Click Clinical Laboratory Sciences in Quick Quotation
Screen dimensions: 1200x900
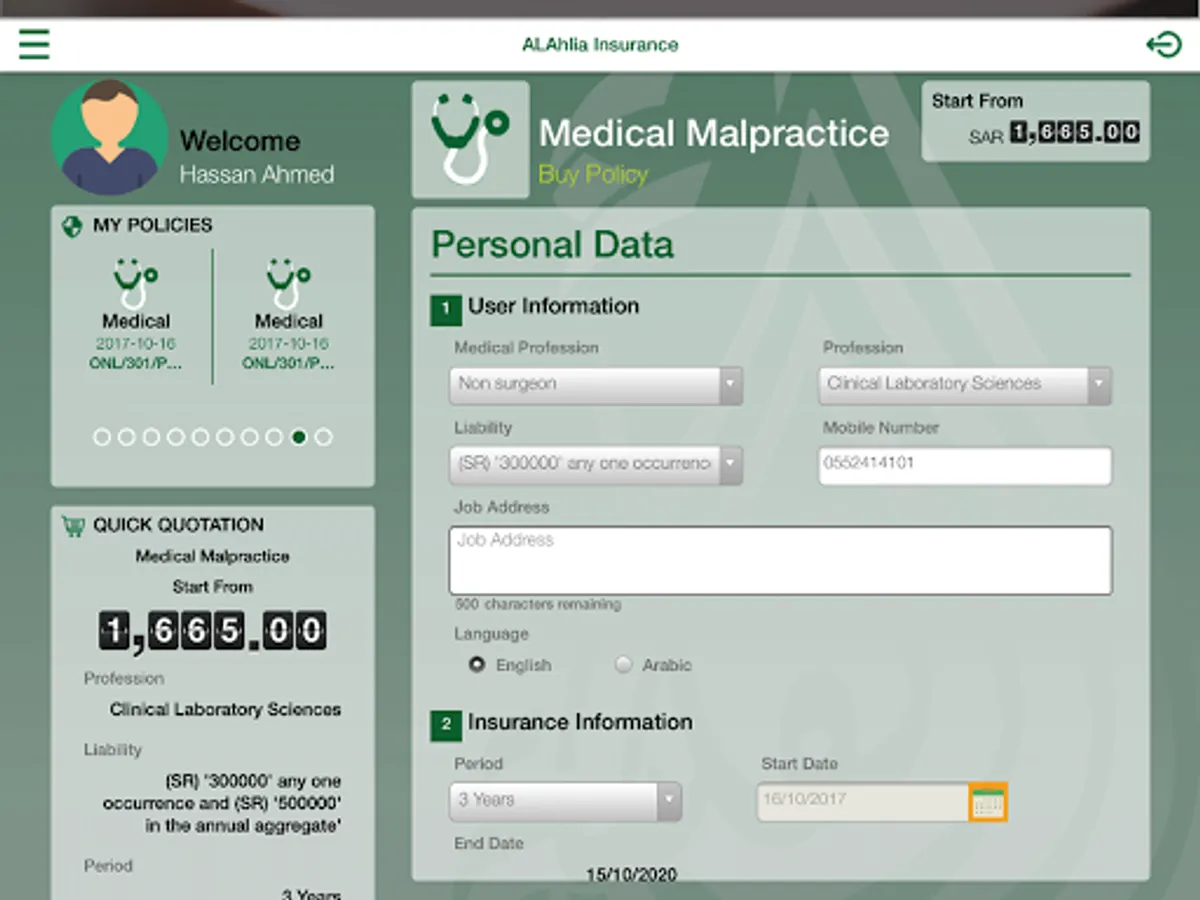click(x=225, y=710)
